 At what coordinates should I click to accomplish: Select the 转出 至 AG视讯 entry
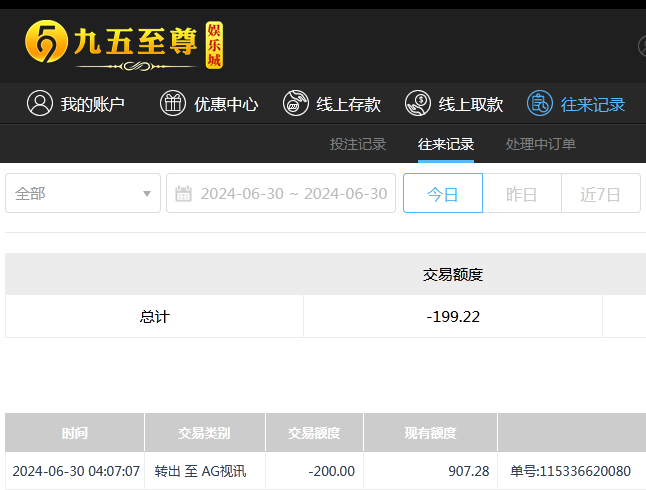[201, 471]
